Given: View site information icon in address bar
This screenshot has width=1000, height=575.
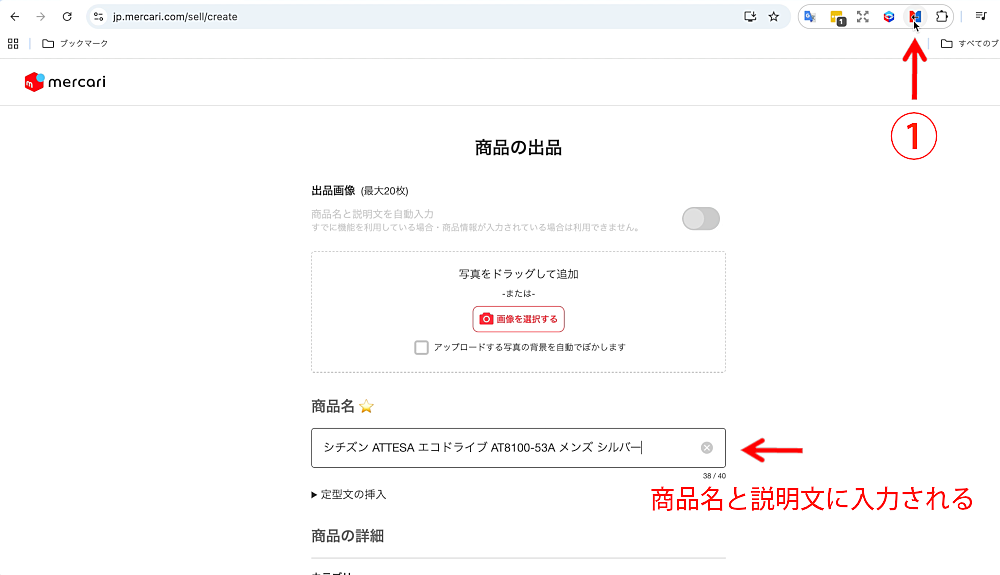Looking at the screenshot, I should pos(98,17).
